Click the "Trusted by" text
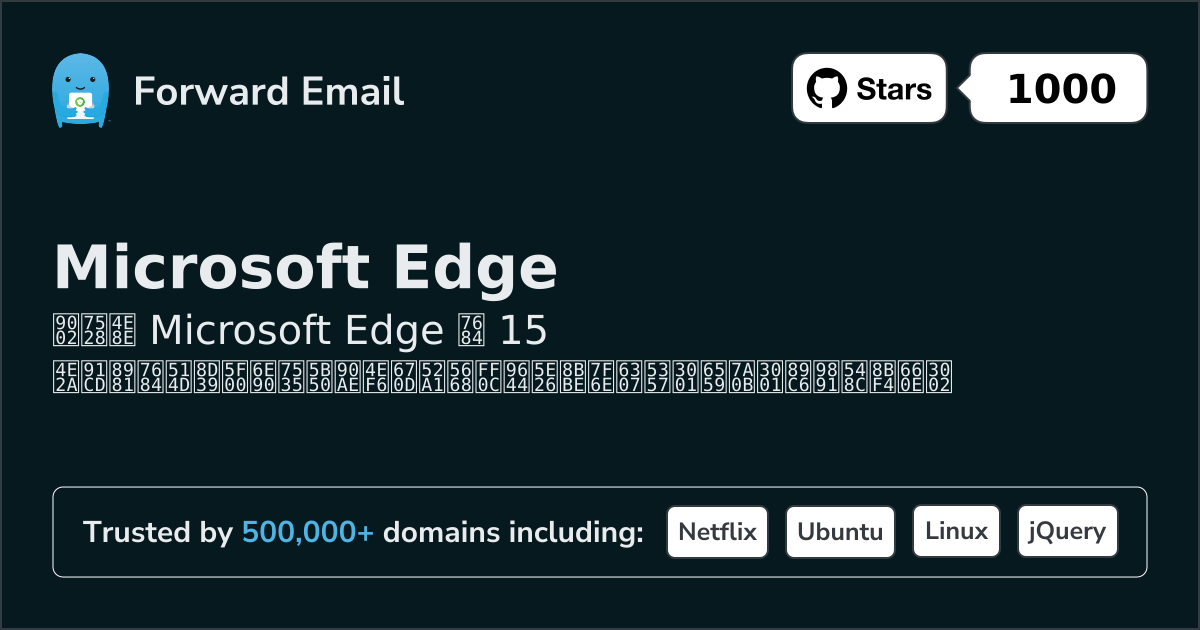 (157, 532)
